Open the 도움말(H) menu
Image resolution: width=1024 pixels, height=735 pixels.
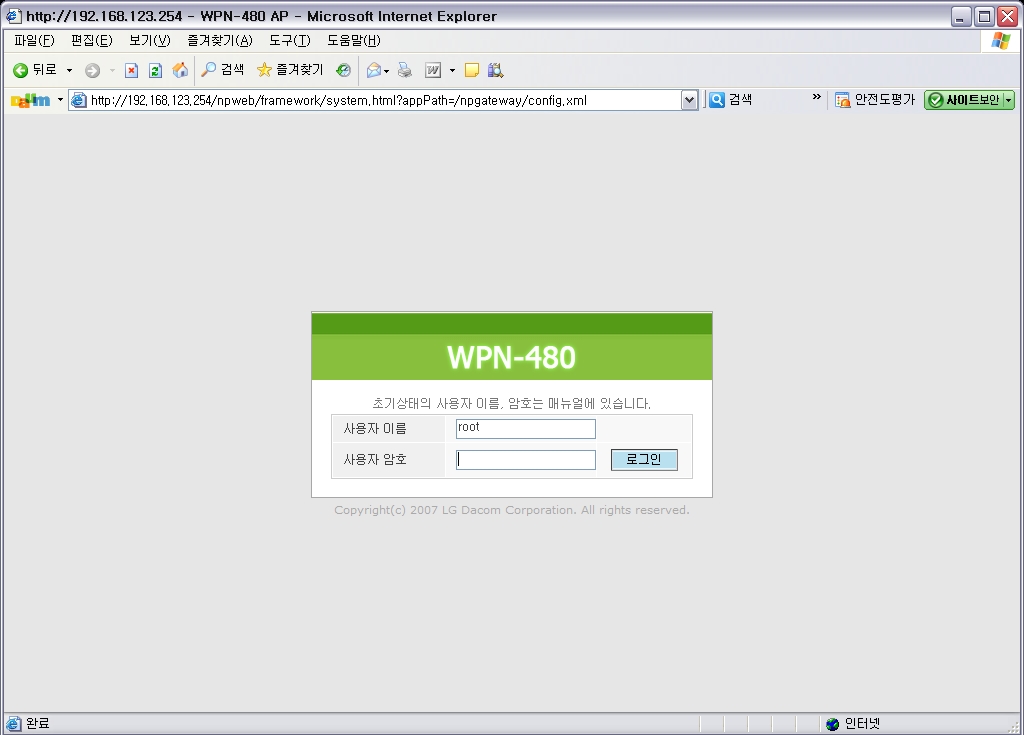click(353, 41)
